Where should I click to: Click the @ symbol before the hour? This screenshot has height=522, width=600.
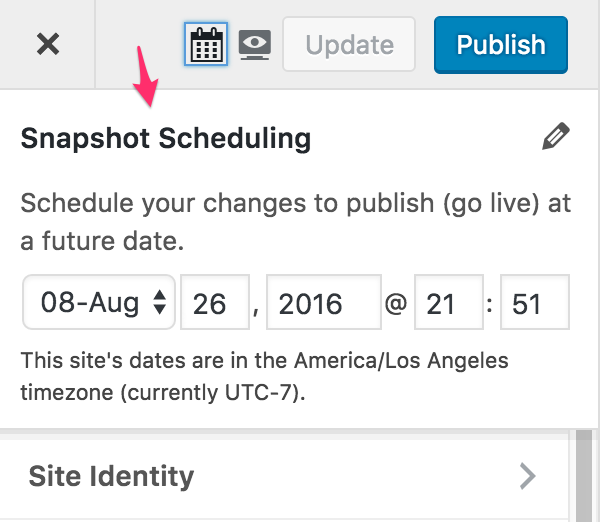click(396, 304)
